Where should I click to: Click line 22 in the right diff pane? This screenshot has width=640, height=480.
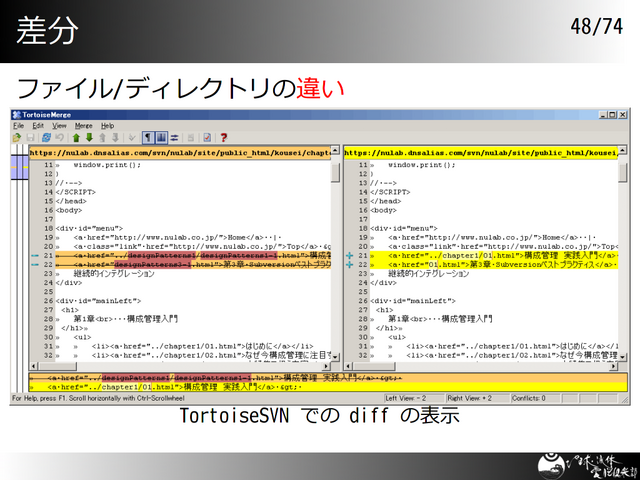[490, 264]
